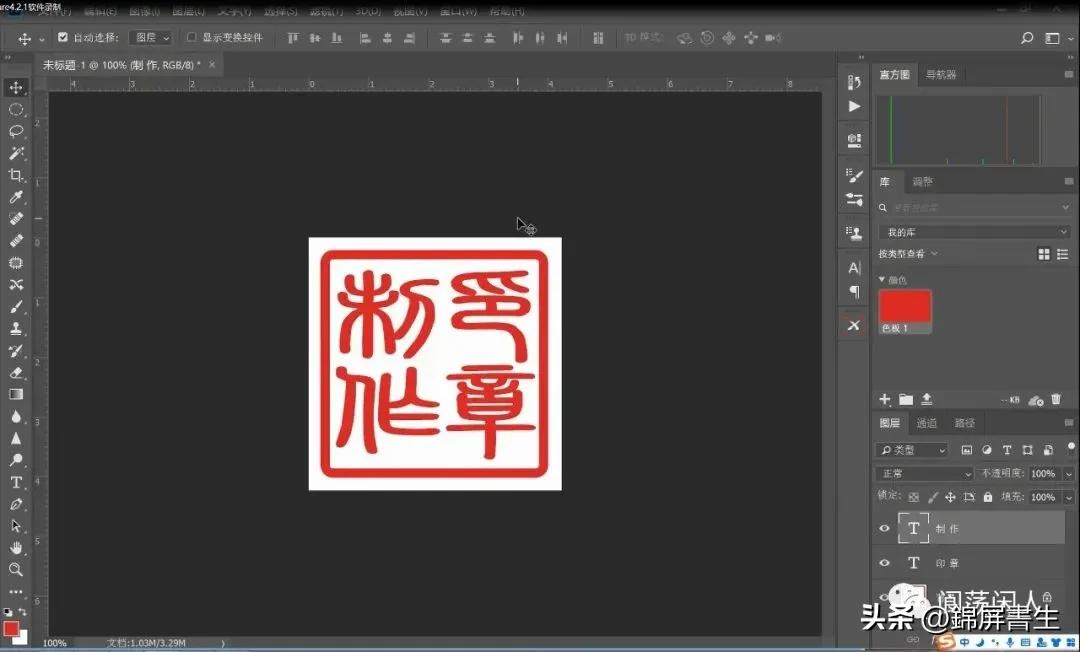Switch to the 通道 panel tab
This screenshot has width=1080, height=652.
tap(926, 422)
